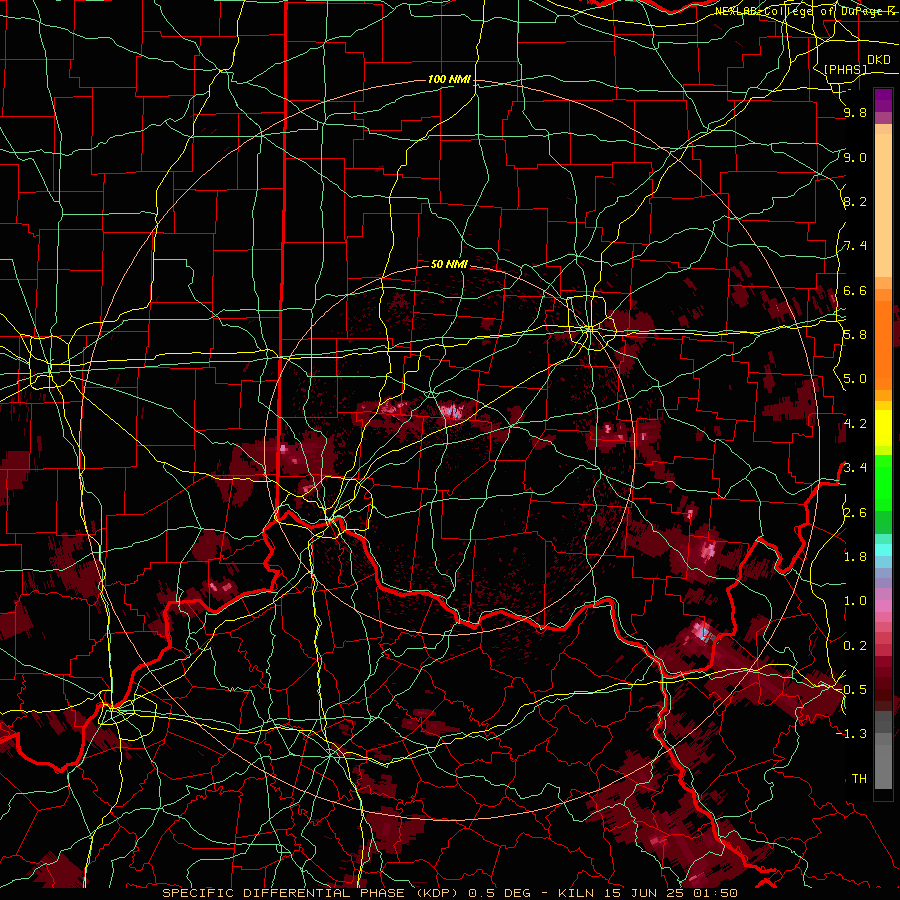900x900 pixels.
Task: Click the -1.3 value on the color scale
Action: pyautogui.click(x=852, y=734)
